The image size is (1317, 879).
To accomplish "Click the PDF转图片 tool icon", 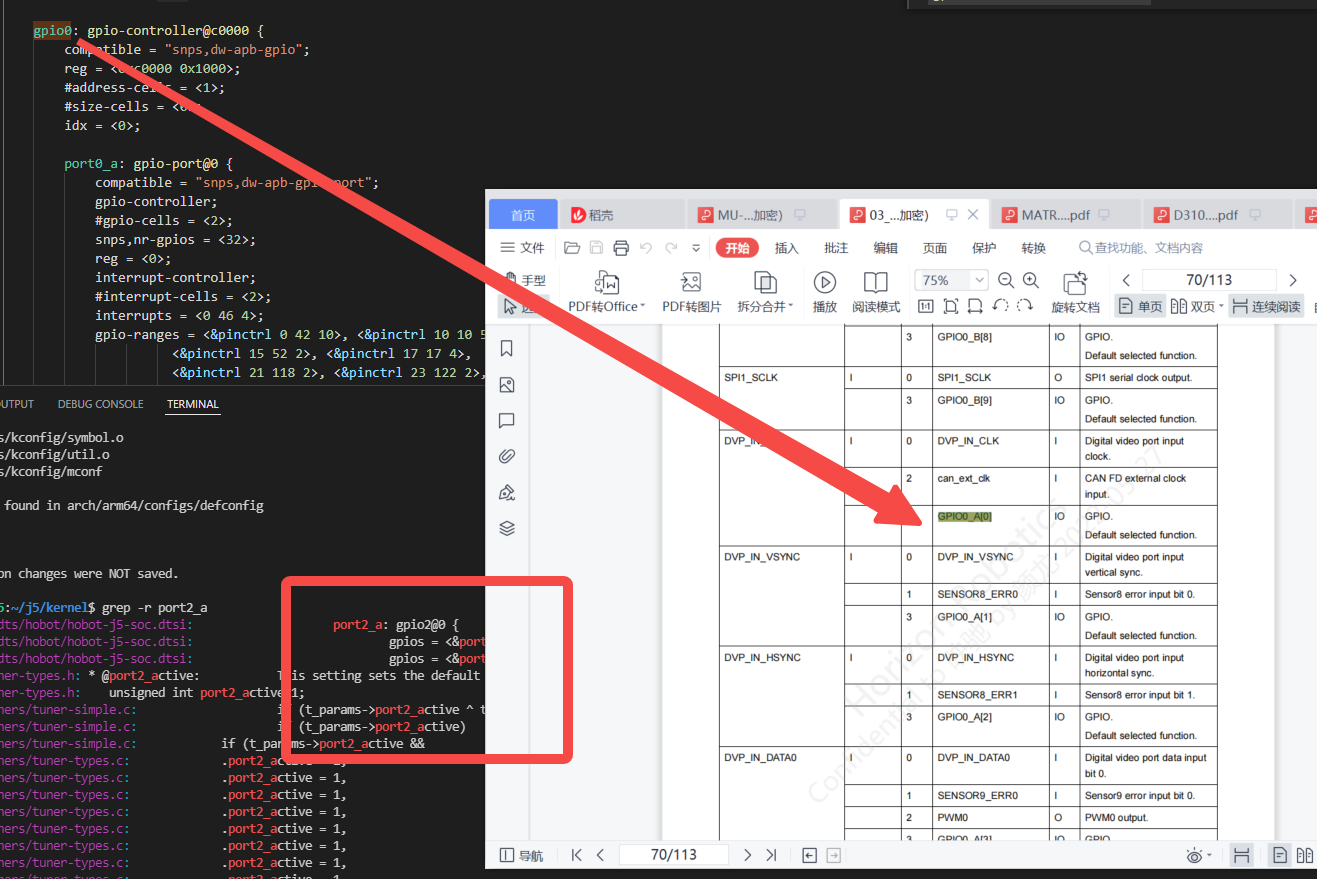I will click(x=691, y=283).
